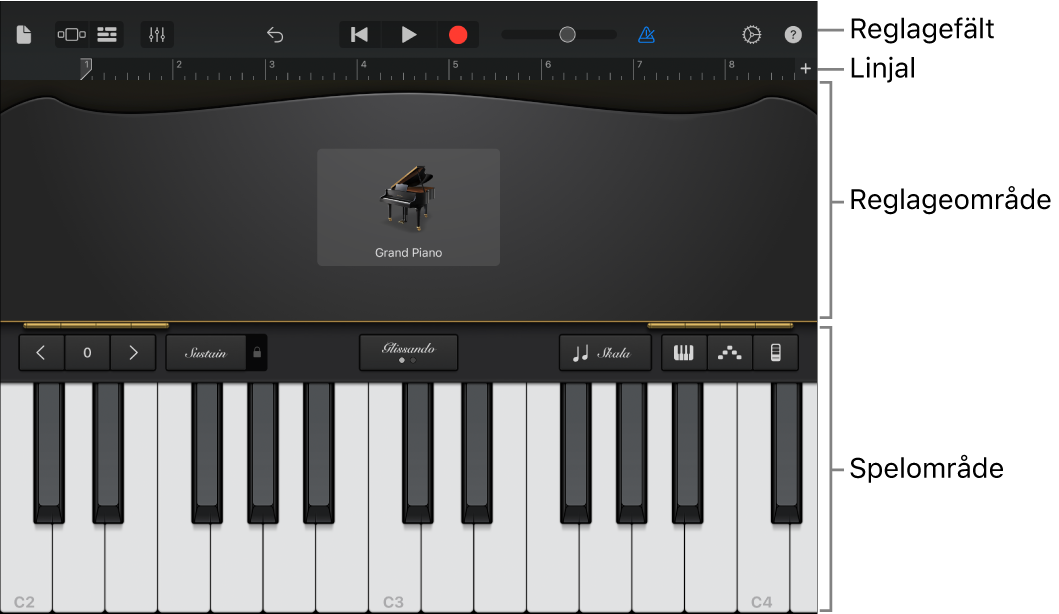Image resolution: width=1059 pixels, height=614 pixels.
Task: Lock the Sustain control
Action: click(255, 352)
